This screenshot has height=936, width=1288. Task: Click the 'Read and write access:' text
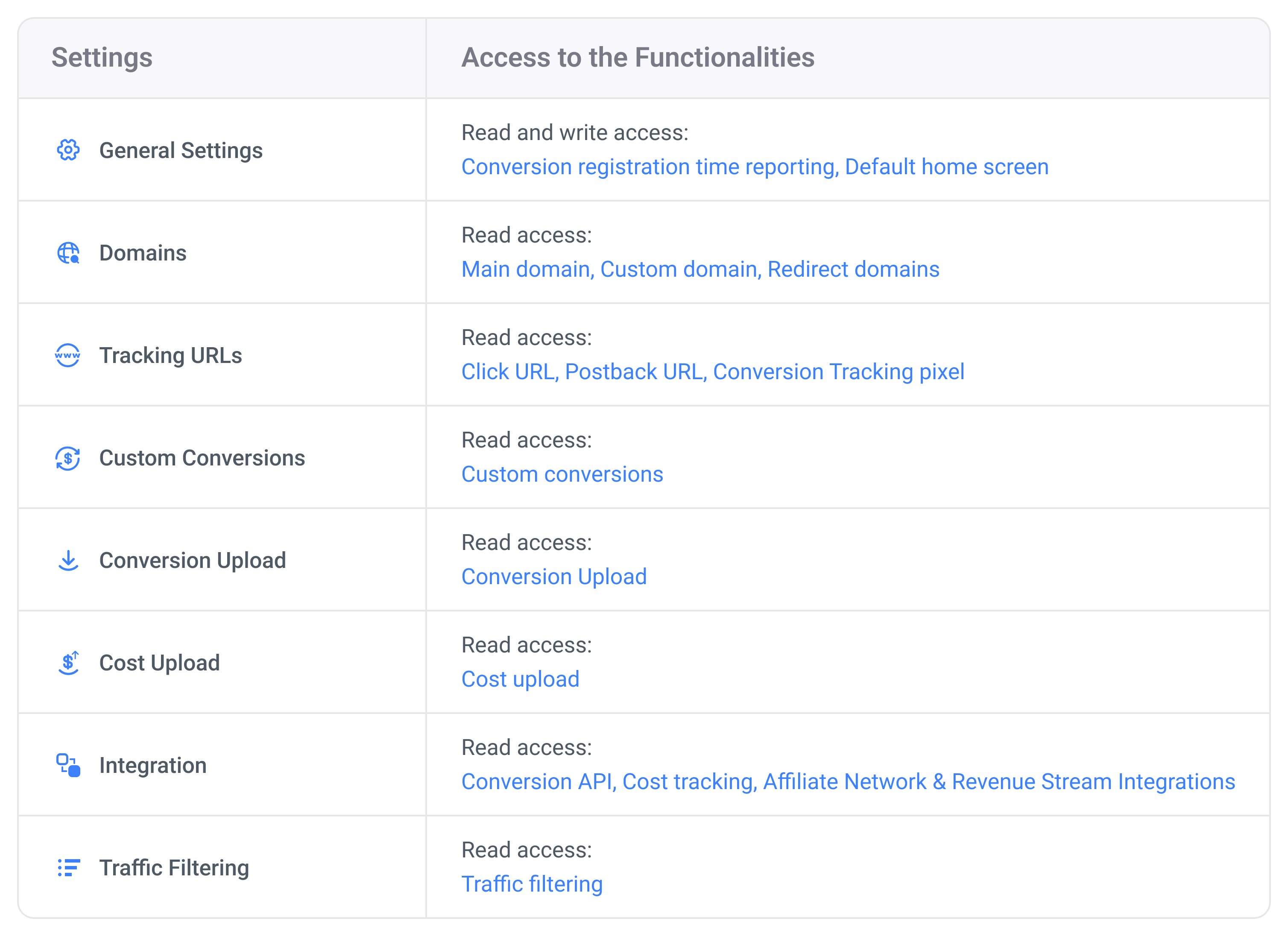pyautogui.click(x=574, y=133)
